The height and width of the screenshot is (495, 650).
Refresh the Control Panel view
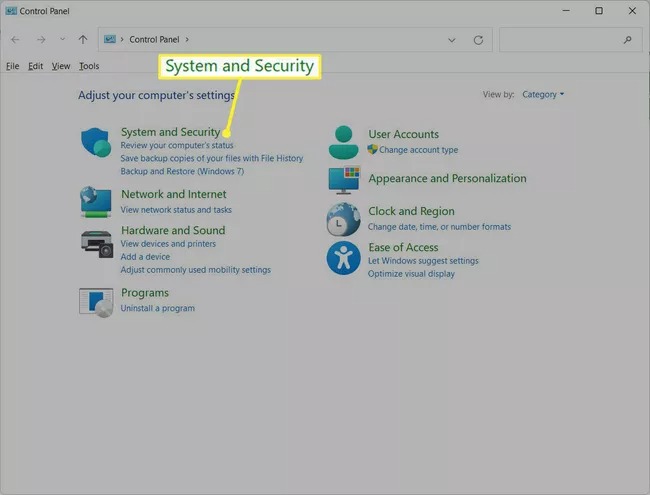[x=478, y=40]
